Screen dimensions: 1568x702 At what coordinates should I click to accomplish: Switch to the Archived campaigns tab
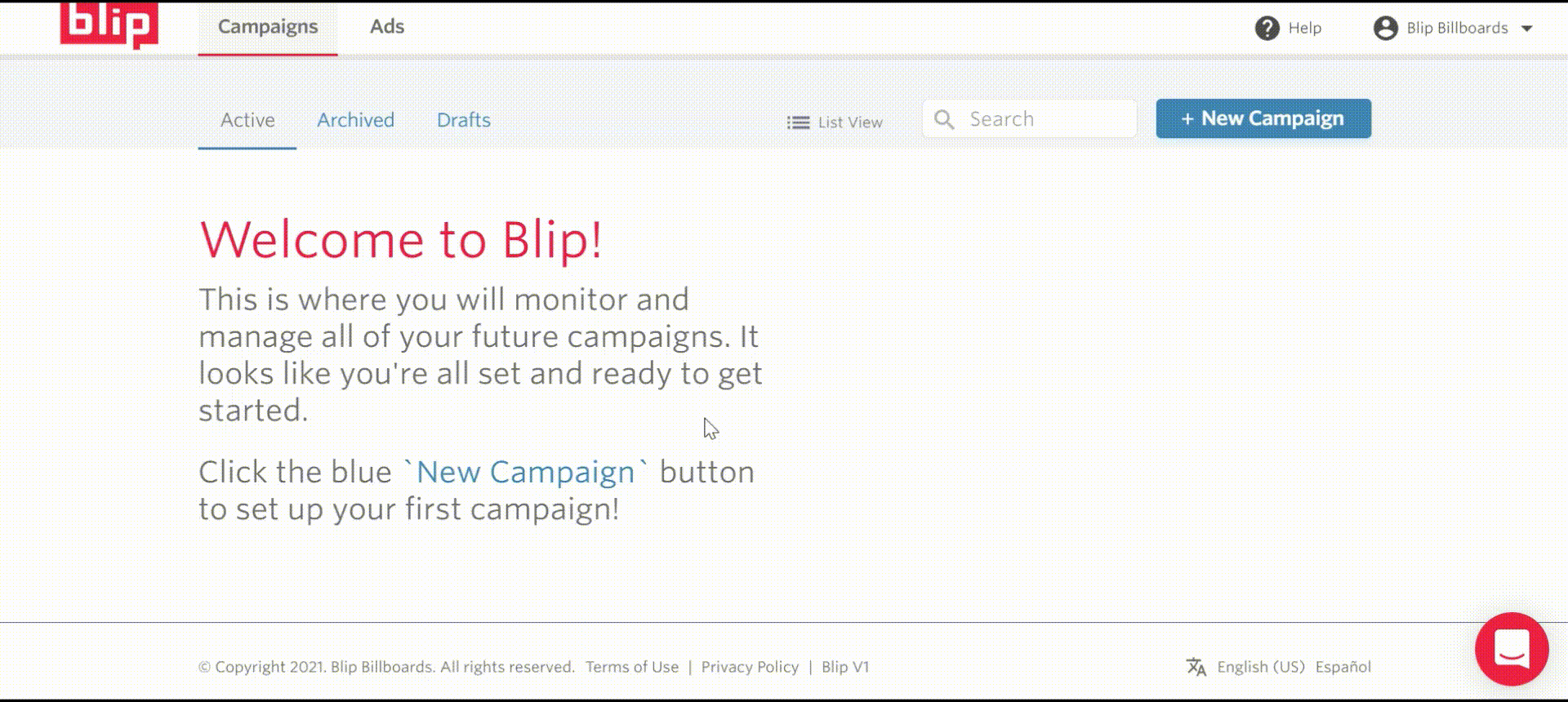point(355,121)
